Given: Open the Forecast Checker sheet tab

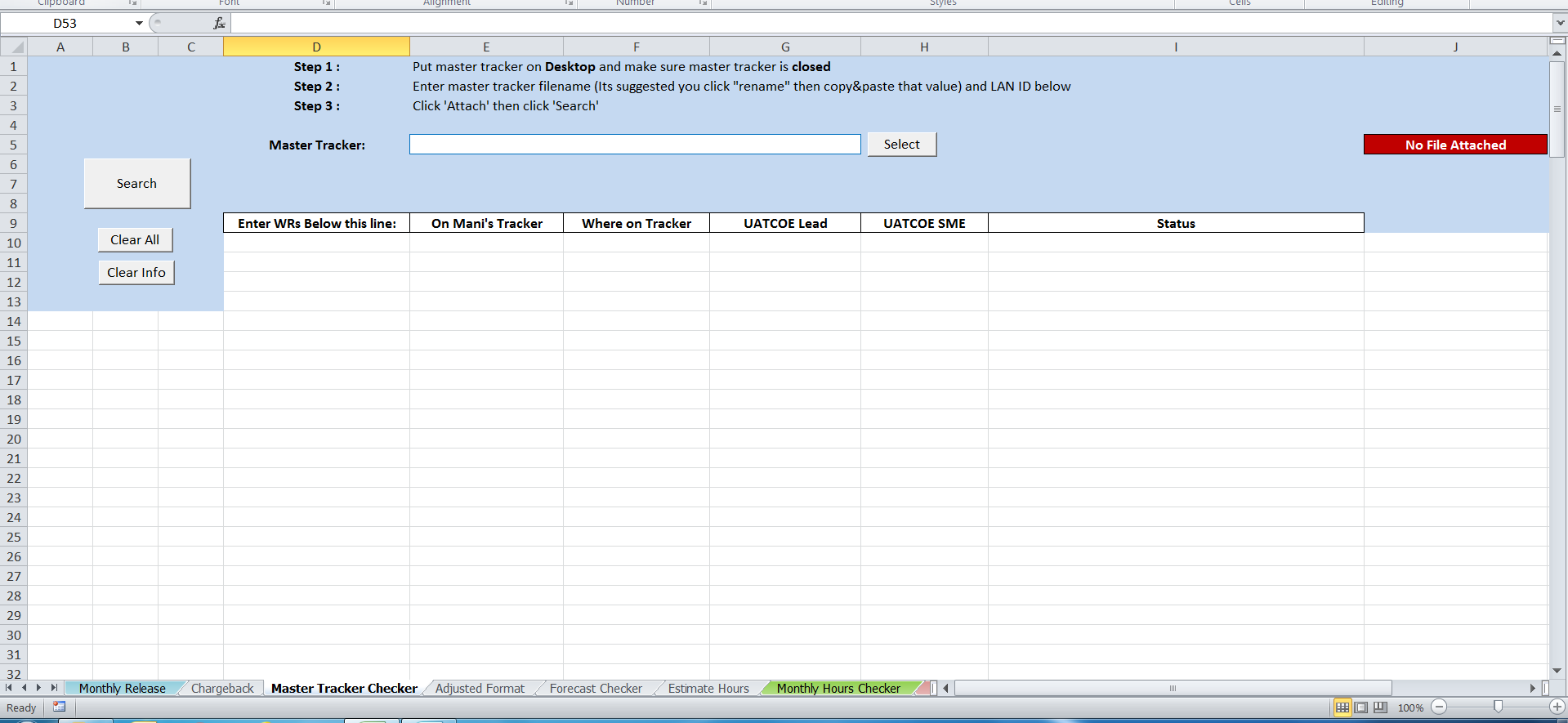Looking at the screenshot, I should click(596, 689).
